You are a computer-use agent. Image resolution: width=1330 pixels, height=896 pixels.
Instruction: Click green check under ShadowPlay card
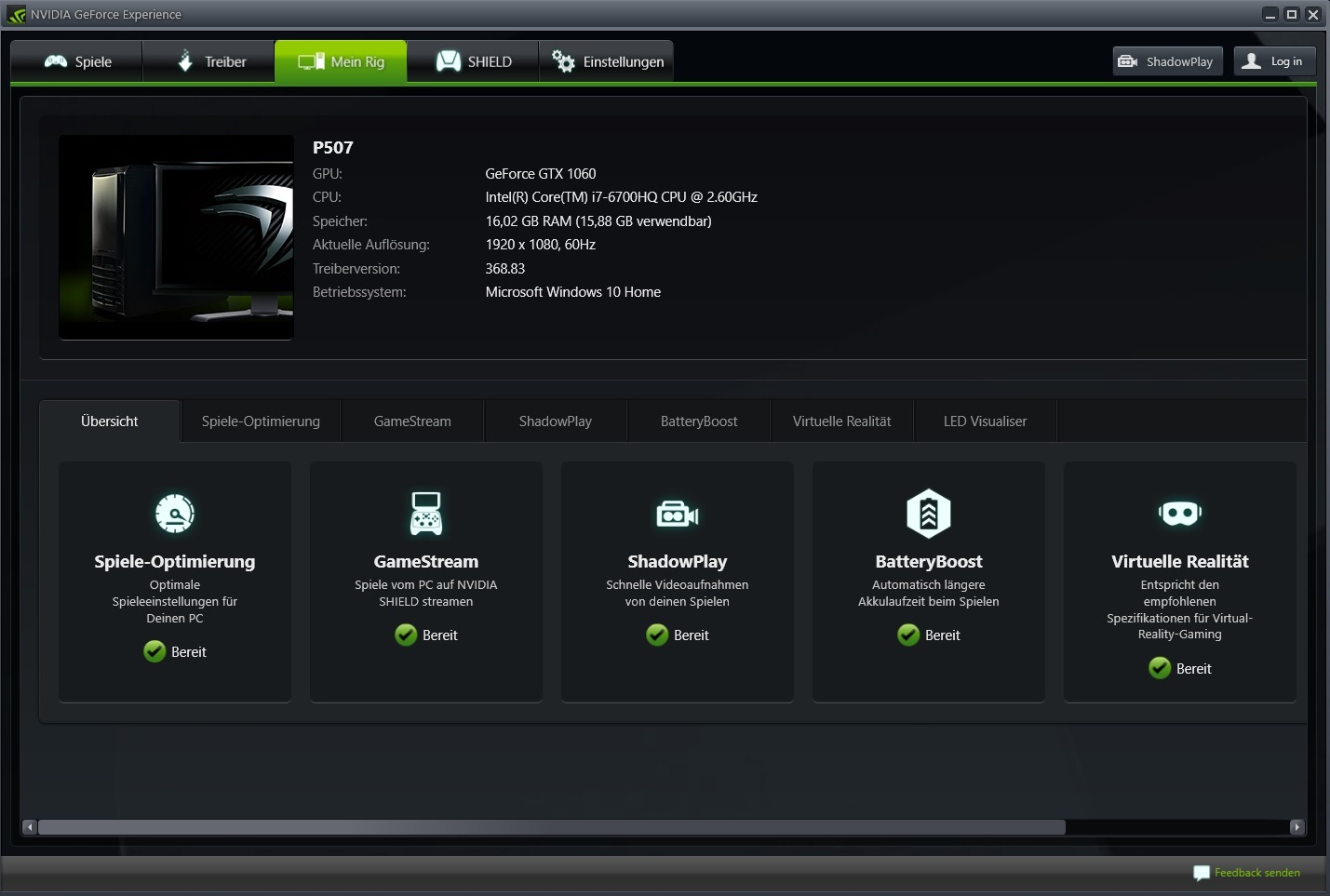[657, 635]
